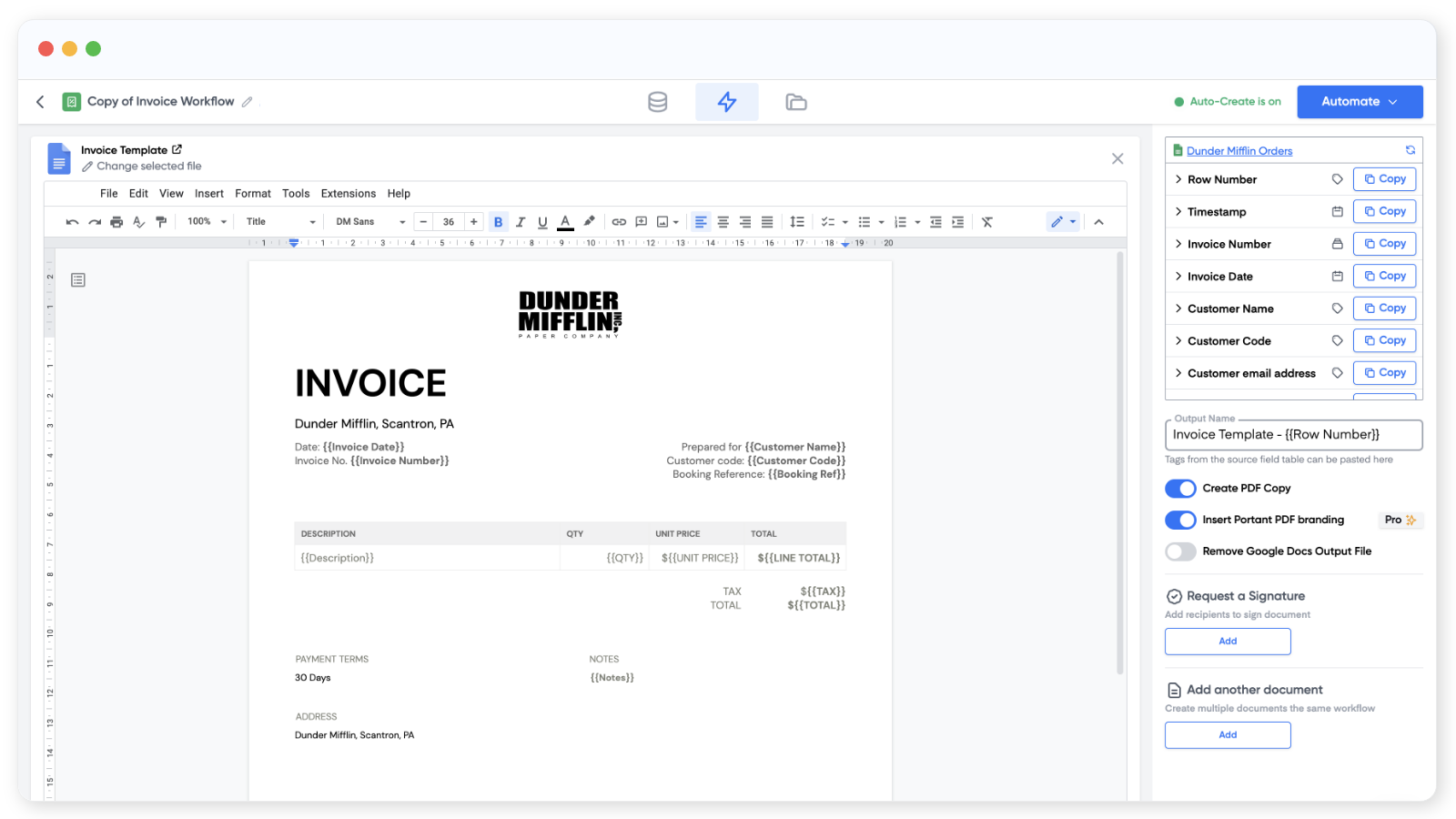Click the Bold formatting icon
Screen dimensions: 1456x819
[x=498, y=222]
